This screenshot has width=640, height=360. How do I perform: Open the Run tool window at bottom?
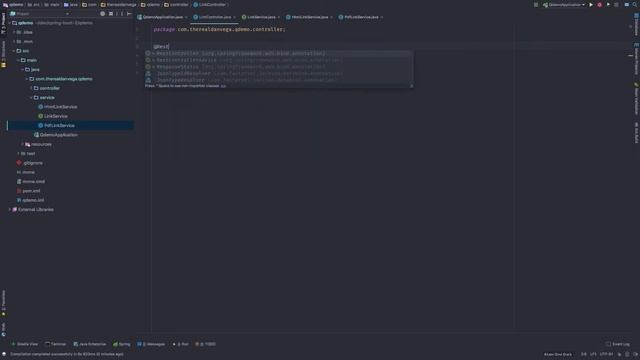(x=181, y=344)
